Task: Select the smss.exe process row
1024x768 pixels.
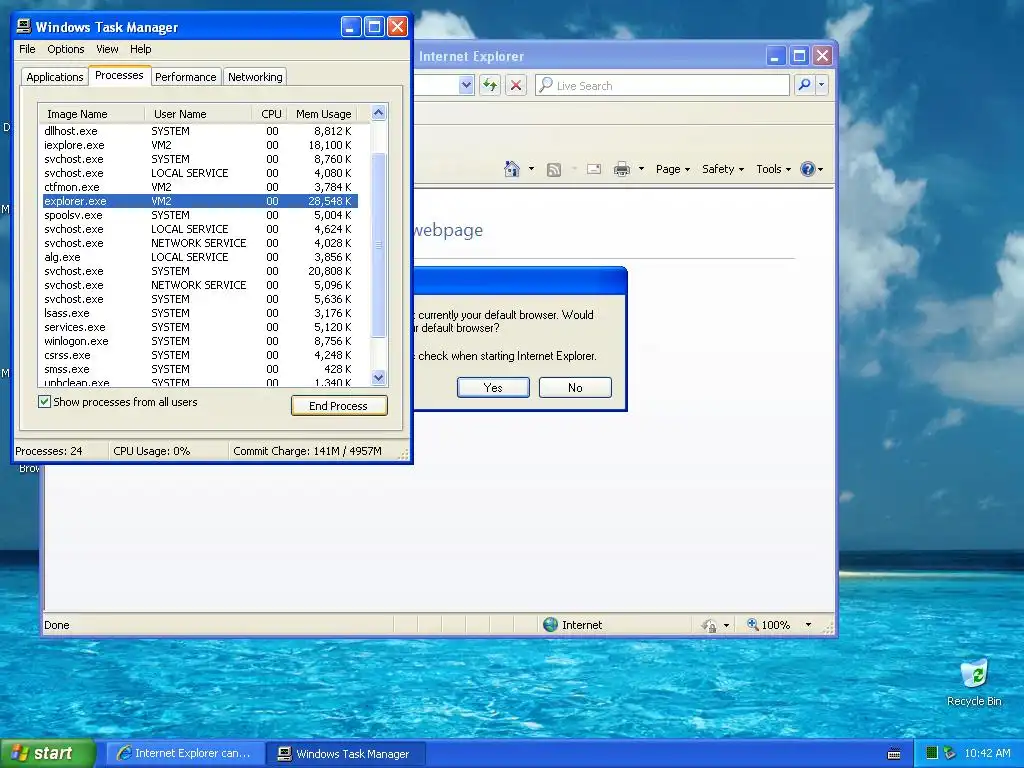Action: (x=200, y=369)
